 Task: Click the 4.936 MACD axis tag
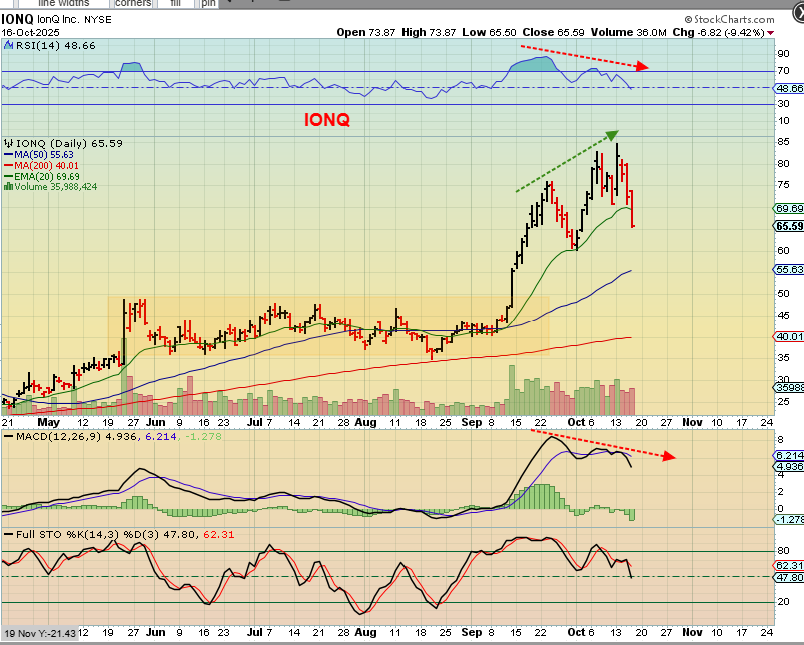click(789, 466)
